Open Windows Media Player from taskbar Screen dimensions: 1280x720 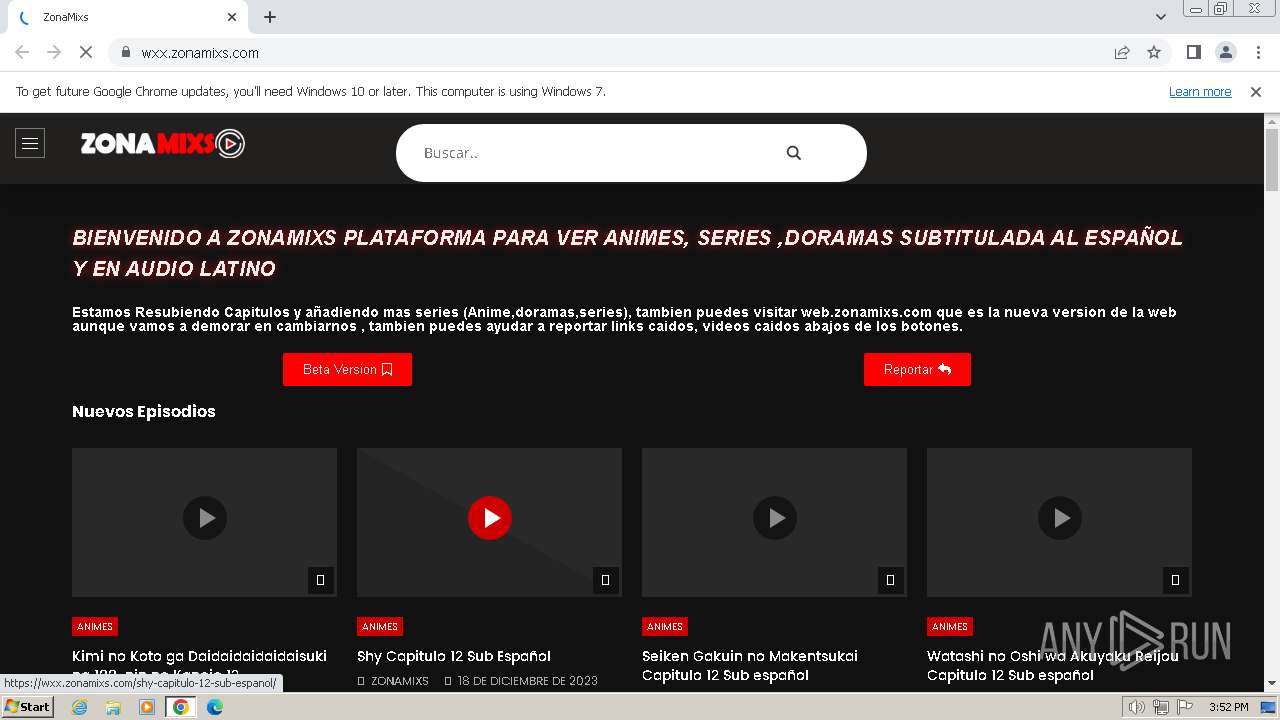[147, 707]
